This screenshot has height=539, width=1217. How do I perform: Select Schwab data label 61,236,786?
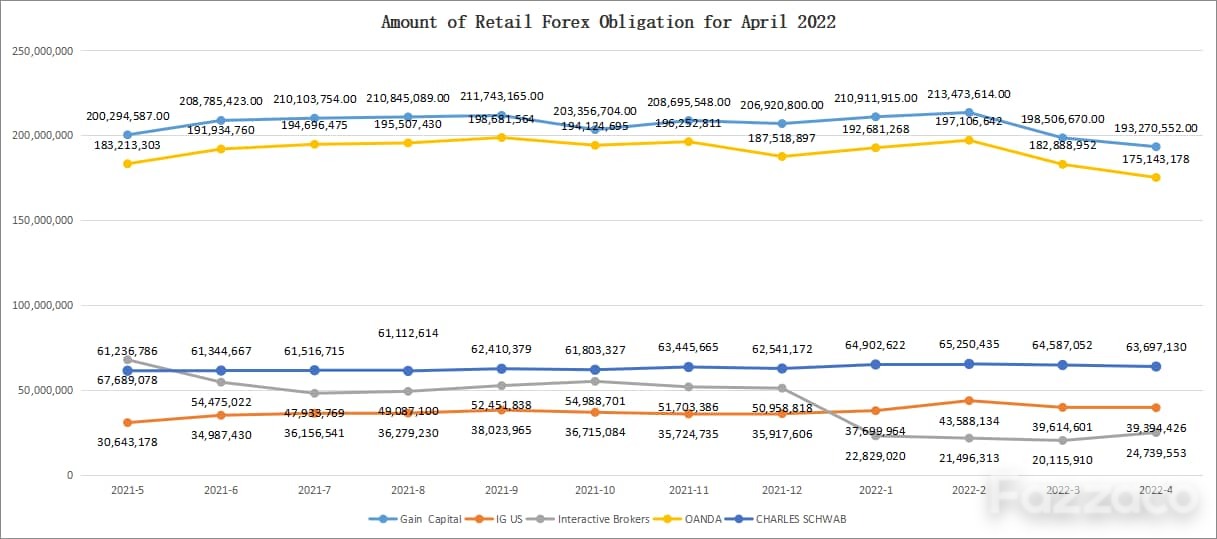tap(128, 352)
